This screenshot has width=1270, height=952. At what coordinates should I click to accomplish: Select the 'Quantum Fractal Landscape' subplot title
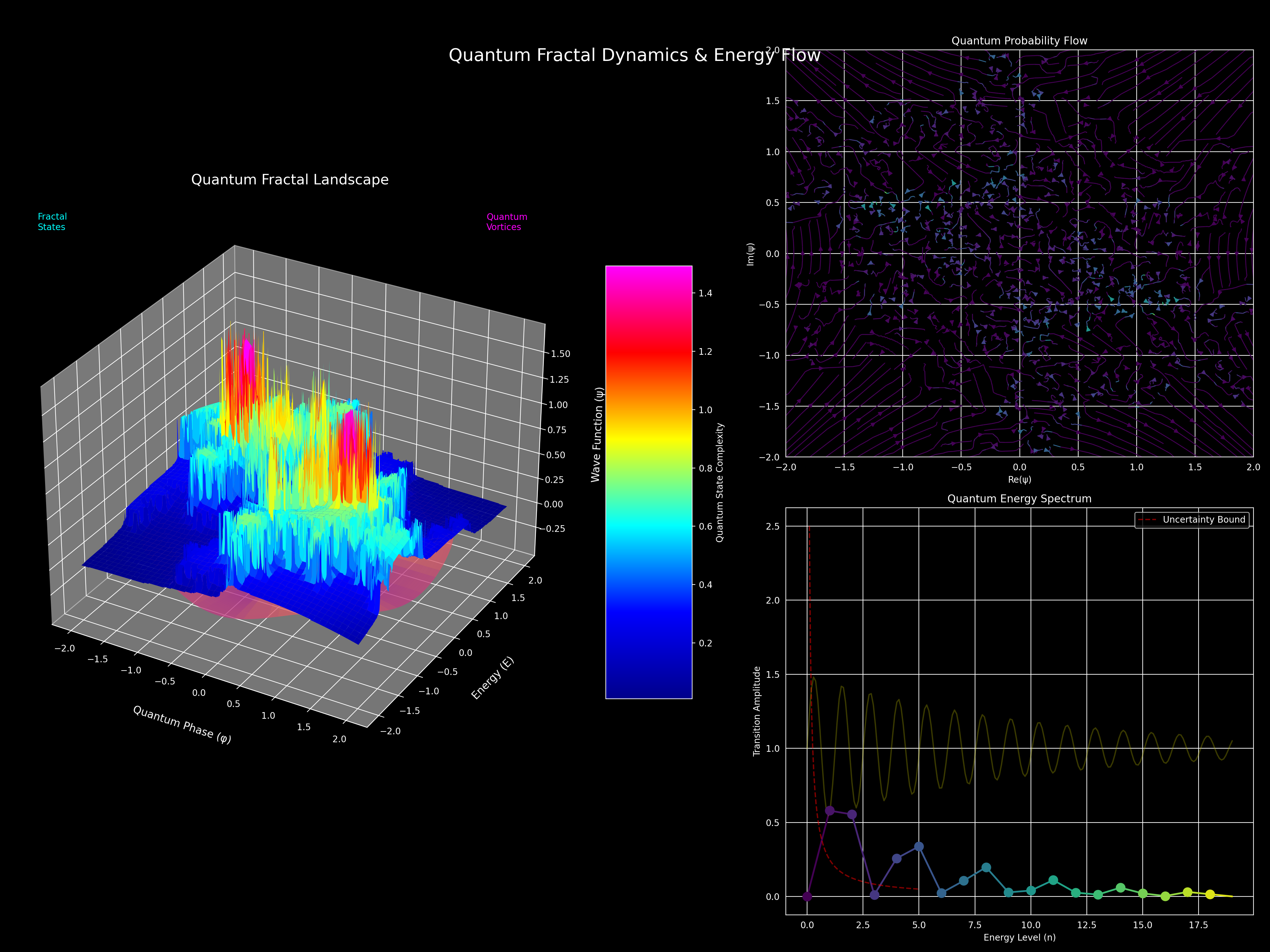(x=290, y=180)
